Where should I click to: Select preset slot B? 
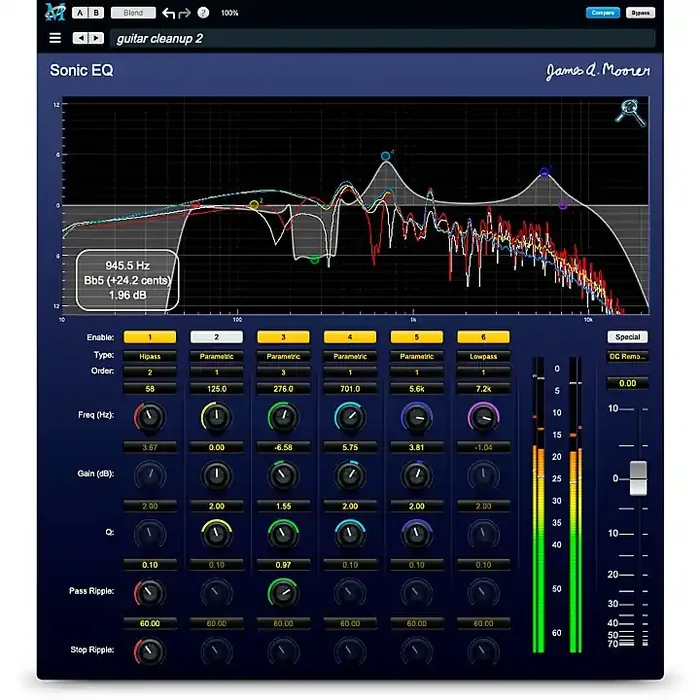[x=96, y=13]
